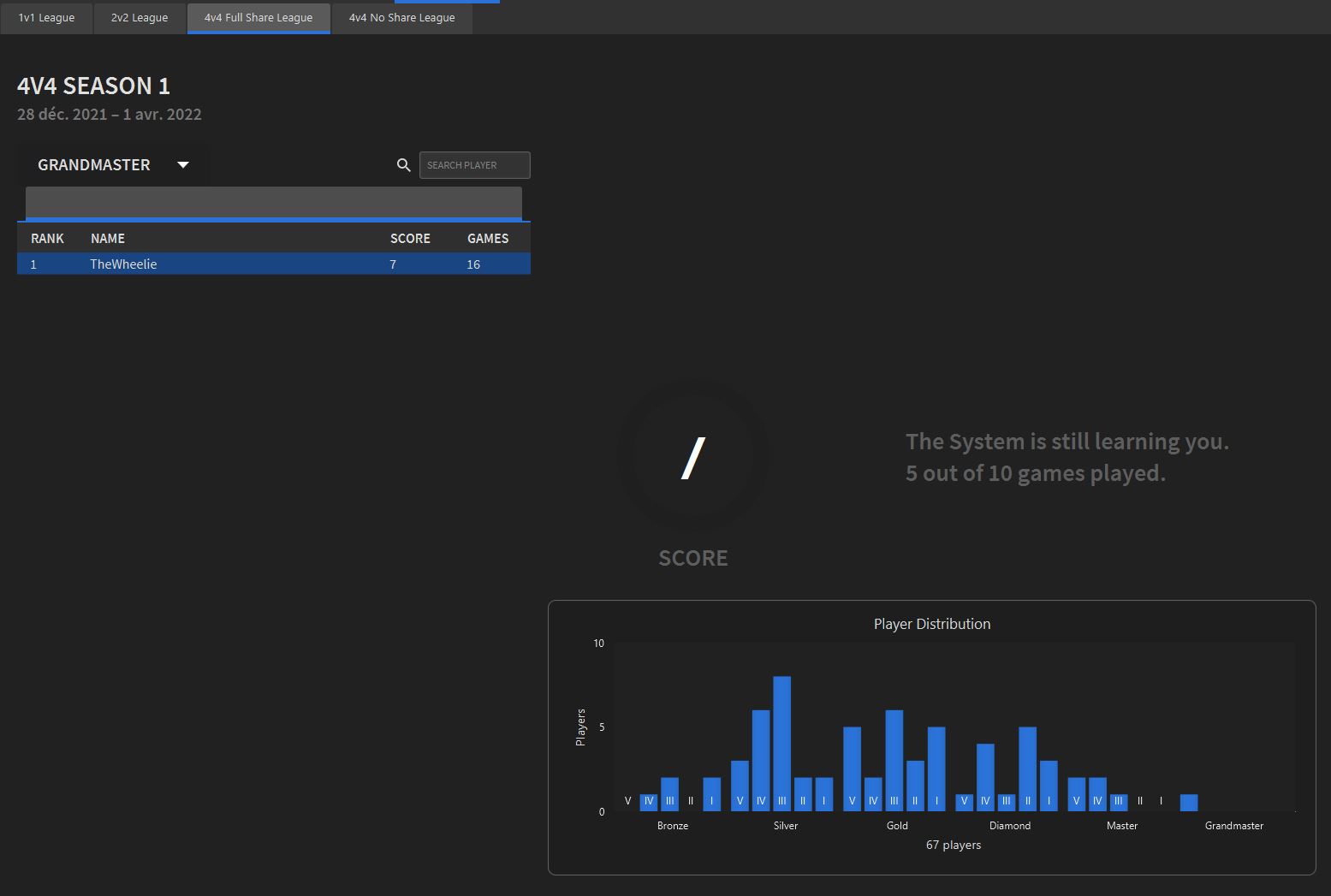Focus the Search Player input field
The image size is (1331, 896).
click(x=475, y=165)
